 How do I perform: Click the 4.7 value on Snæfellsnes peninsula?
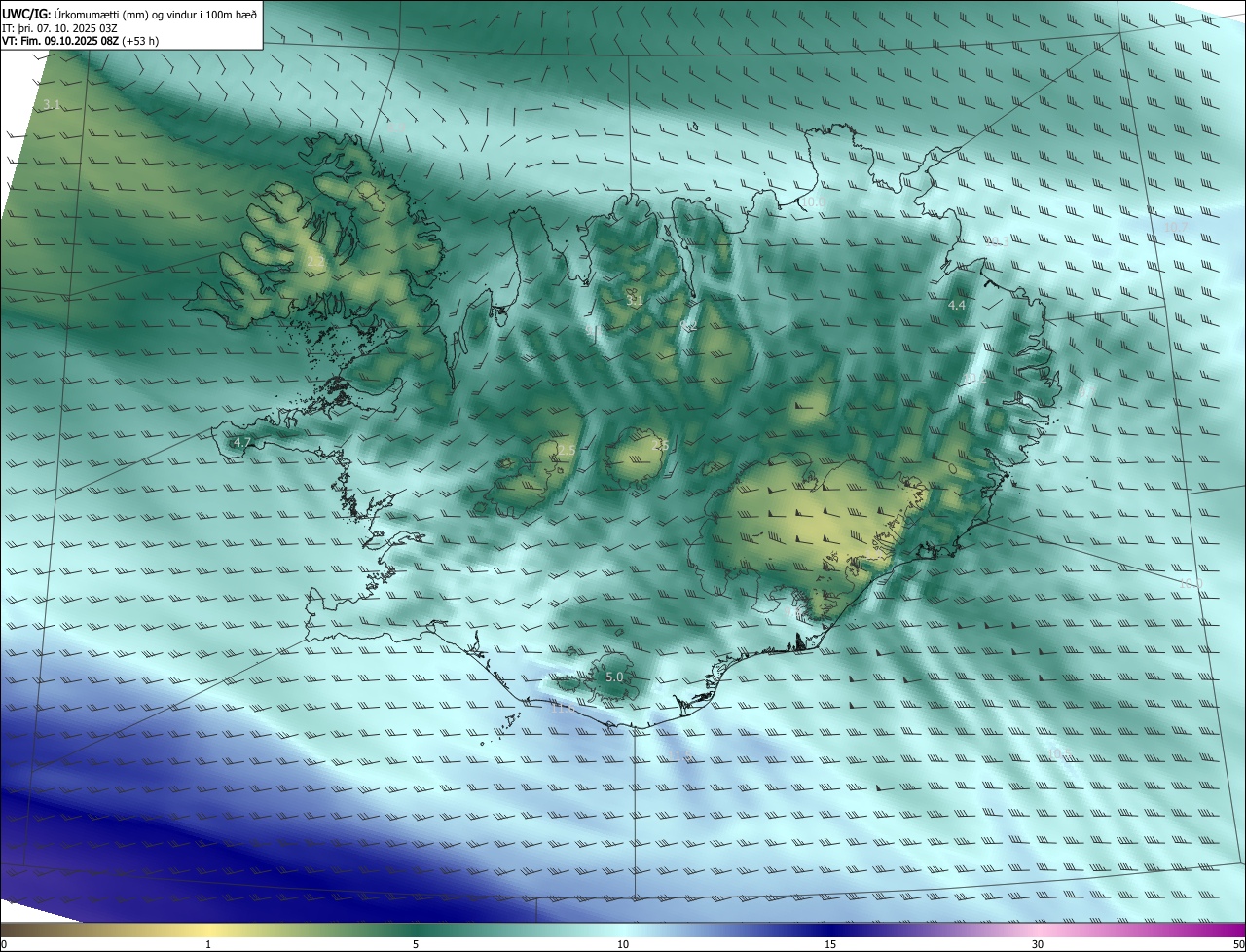pyautogui.click(x=242, y=442)
